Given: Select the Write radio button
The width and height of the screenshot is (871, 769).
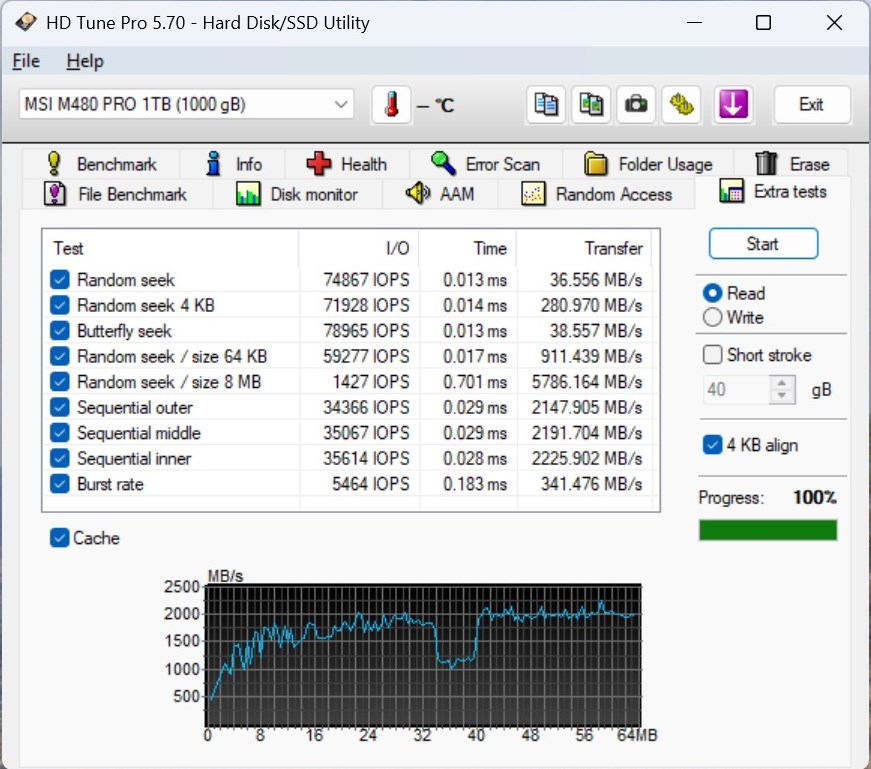Looking at the screenshot, I should point(713,317).
